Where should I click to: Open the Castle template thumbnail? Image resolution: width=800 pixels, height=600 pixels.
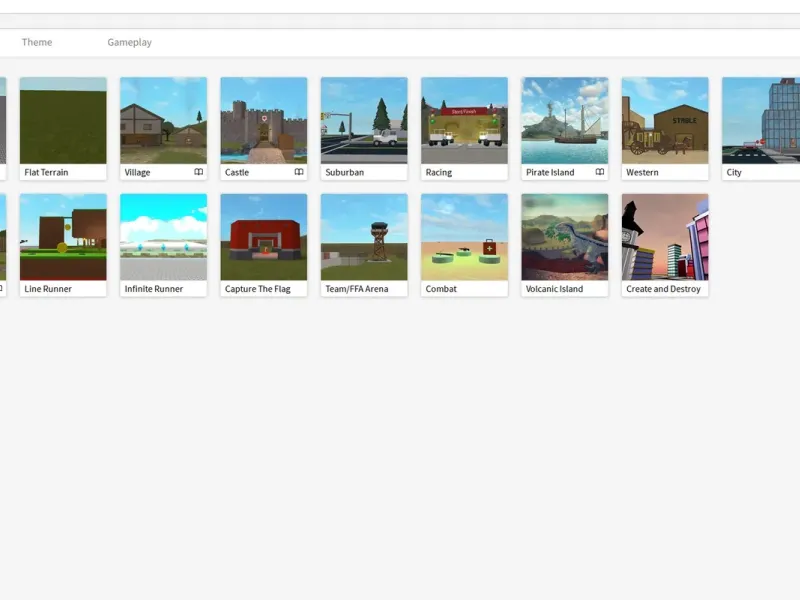(x=264, y=120)
